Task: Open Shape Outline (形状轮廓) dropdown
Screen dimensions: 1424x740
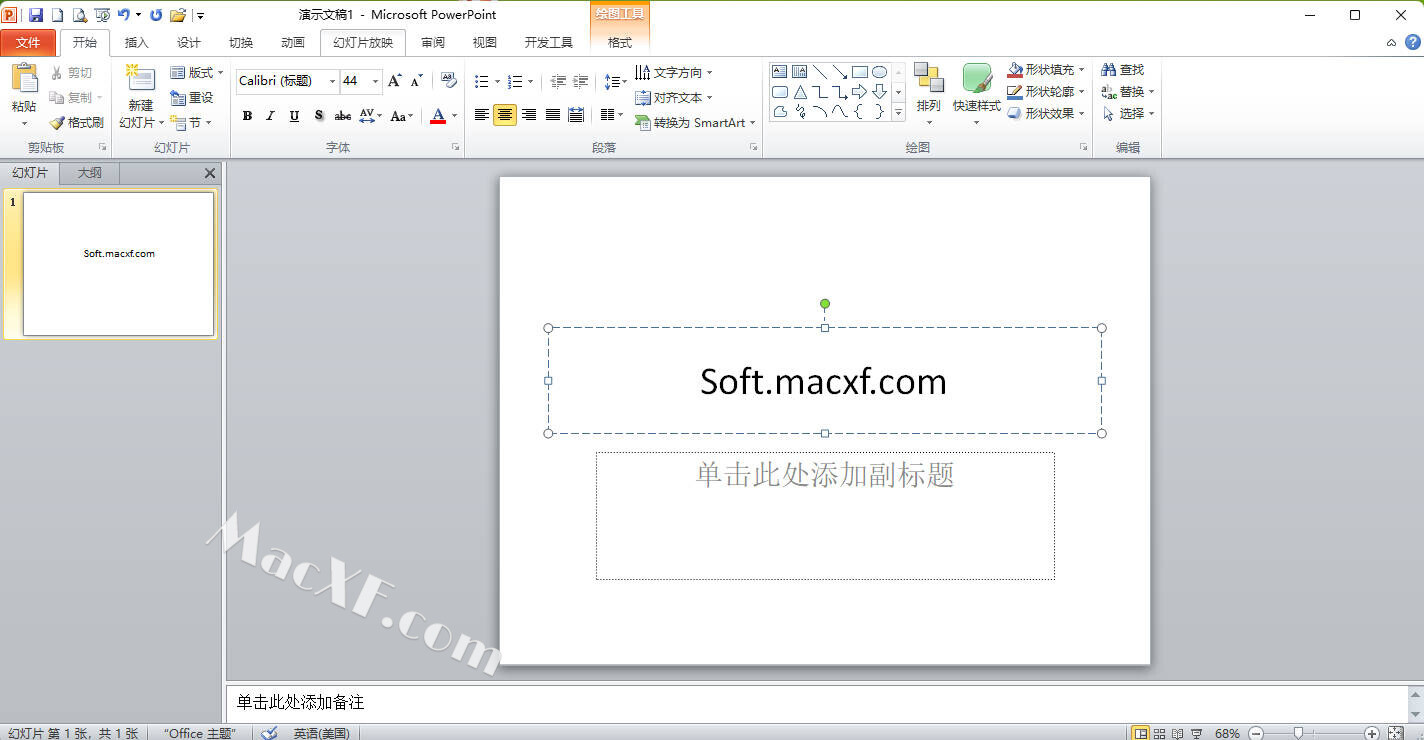Action: [1046, 91]
